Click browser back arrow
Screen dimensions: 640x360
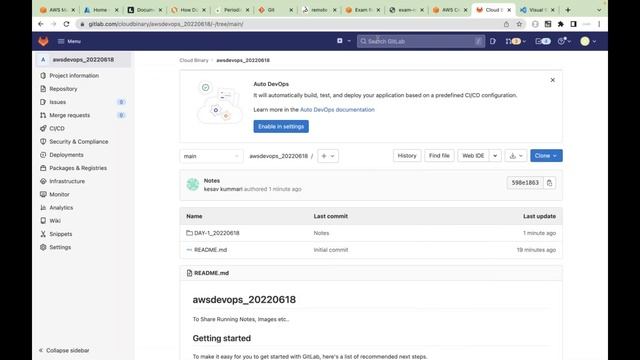click(40, 24)
